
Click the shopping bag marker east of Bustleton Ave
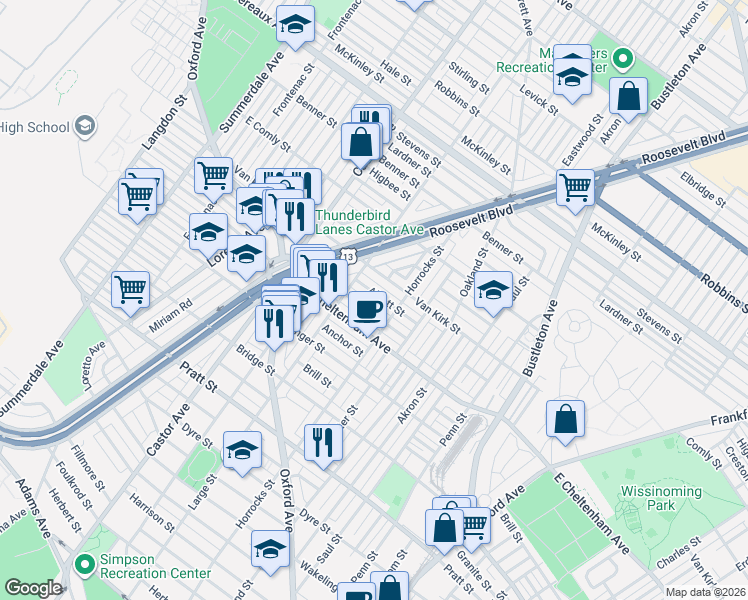click(x=565, y=422)
